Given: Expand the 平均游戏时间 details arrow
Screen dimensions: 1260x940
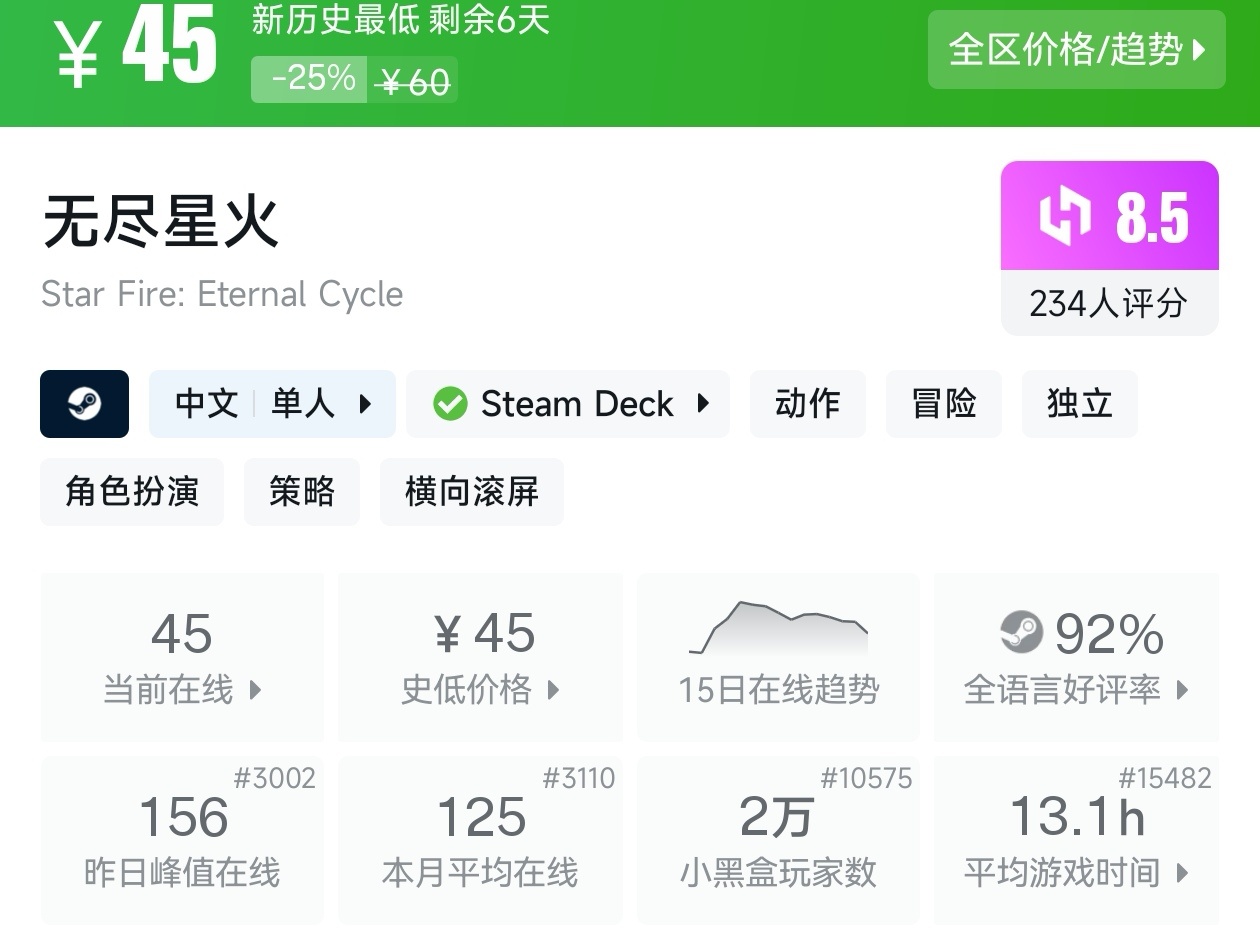Looking at the screenshot, I should (1183, 873).
